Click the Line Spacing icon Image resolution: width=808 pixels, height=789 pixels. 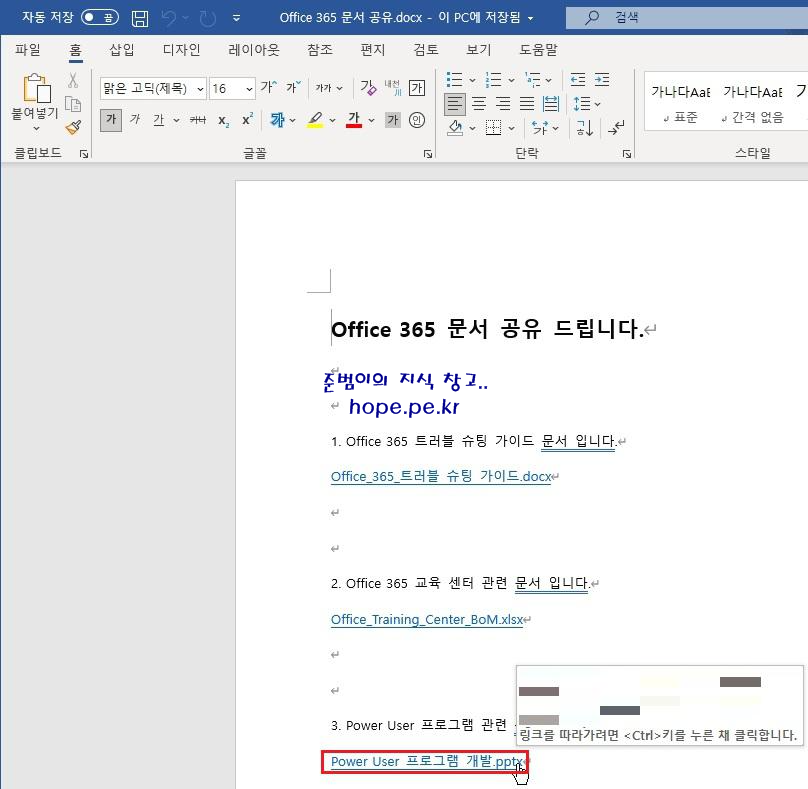point(582,104)
